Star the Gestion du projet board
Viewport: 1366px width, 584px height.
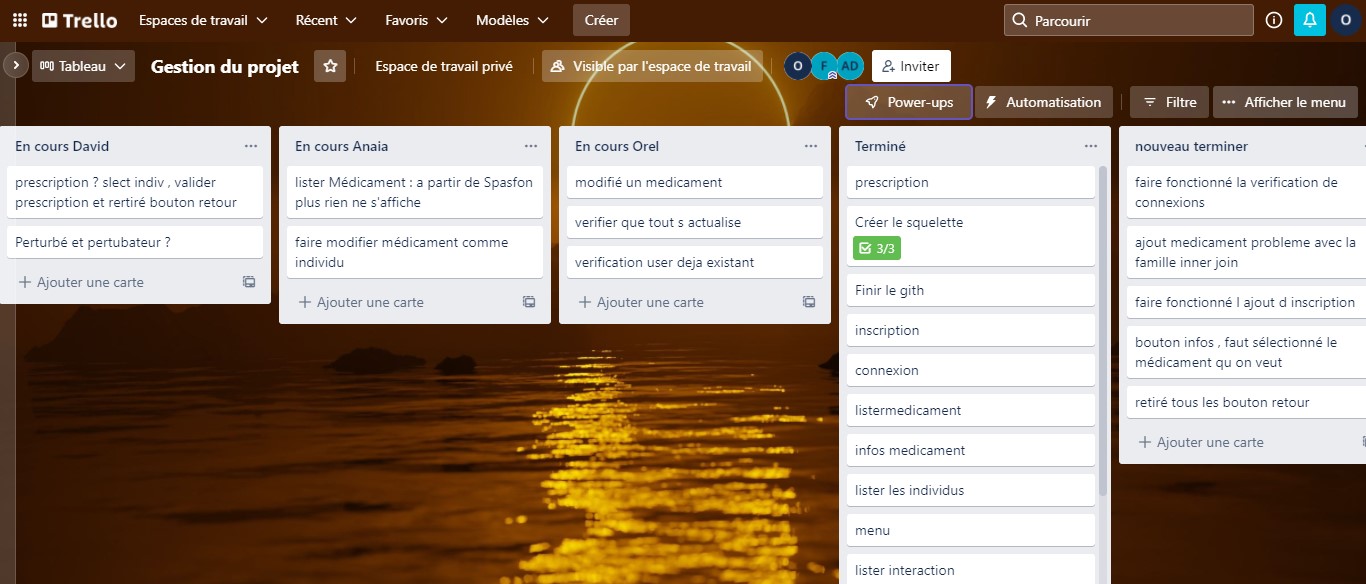(x=330, y=66)
